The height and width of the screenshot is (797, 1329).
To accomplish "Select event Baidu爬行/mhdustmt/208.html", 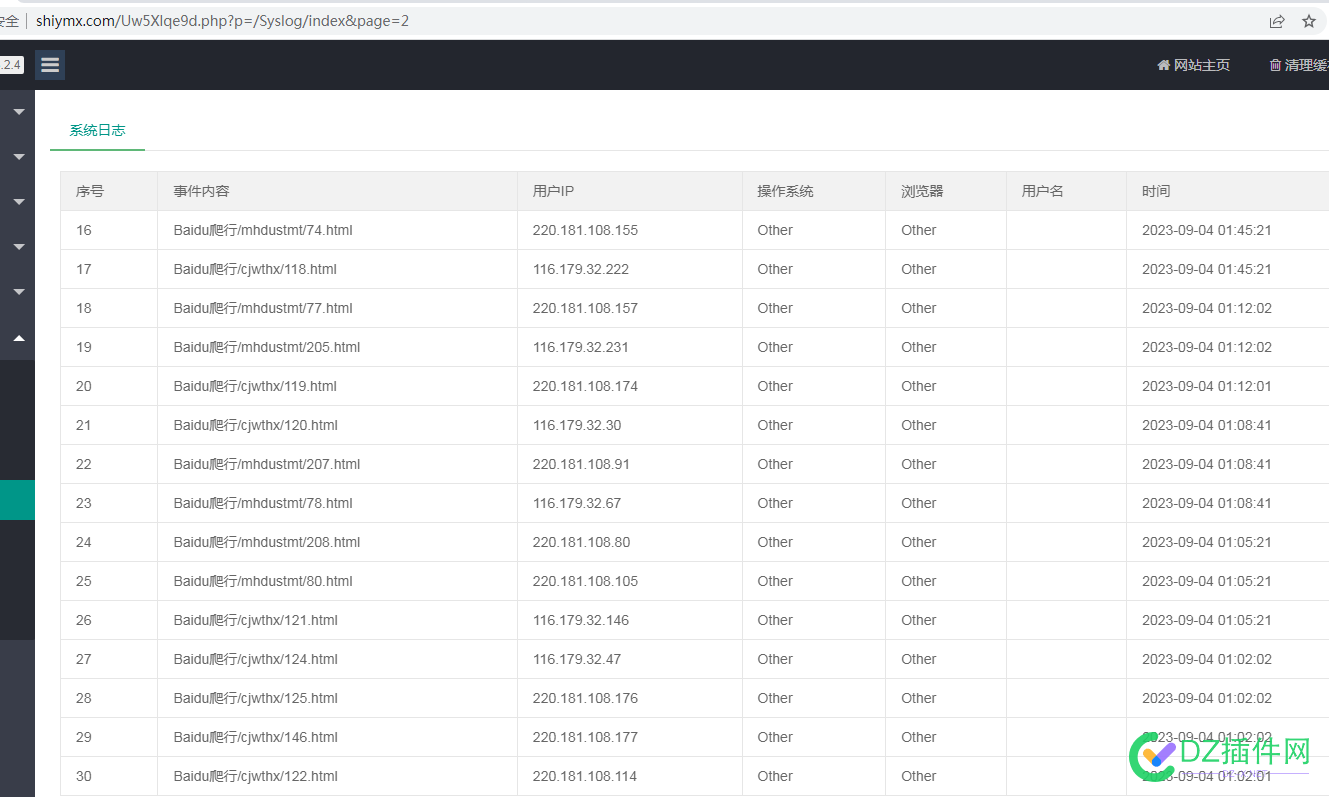I will click(x=267, y=542).
